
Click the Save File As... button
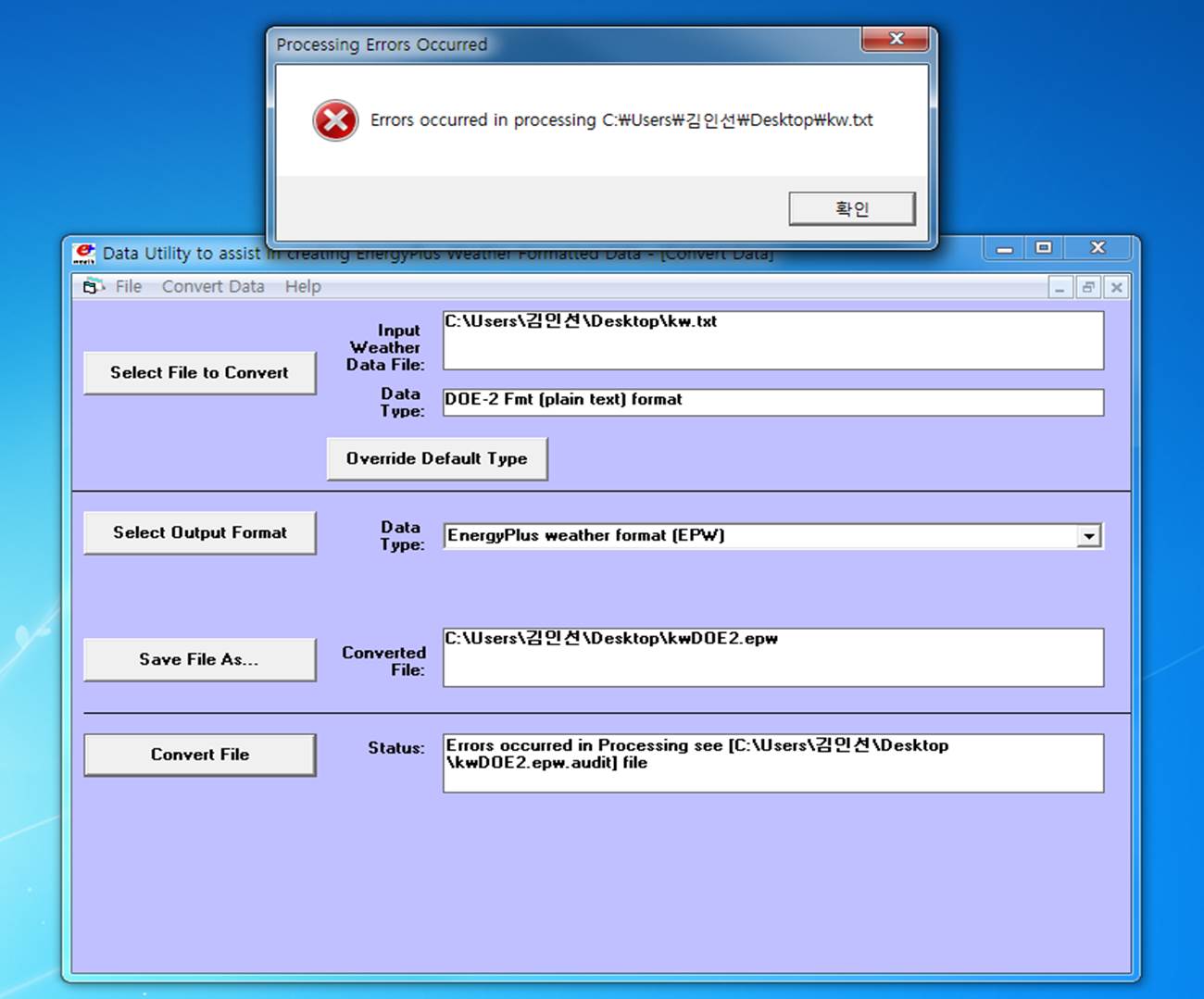pos(199,660)
